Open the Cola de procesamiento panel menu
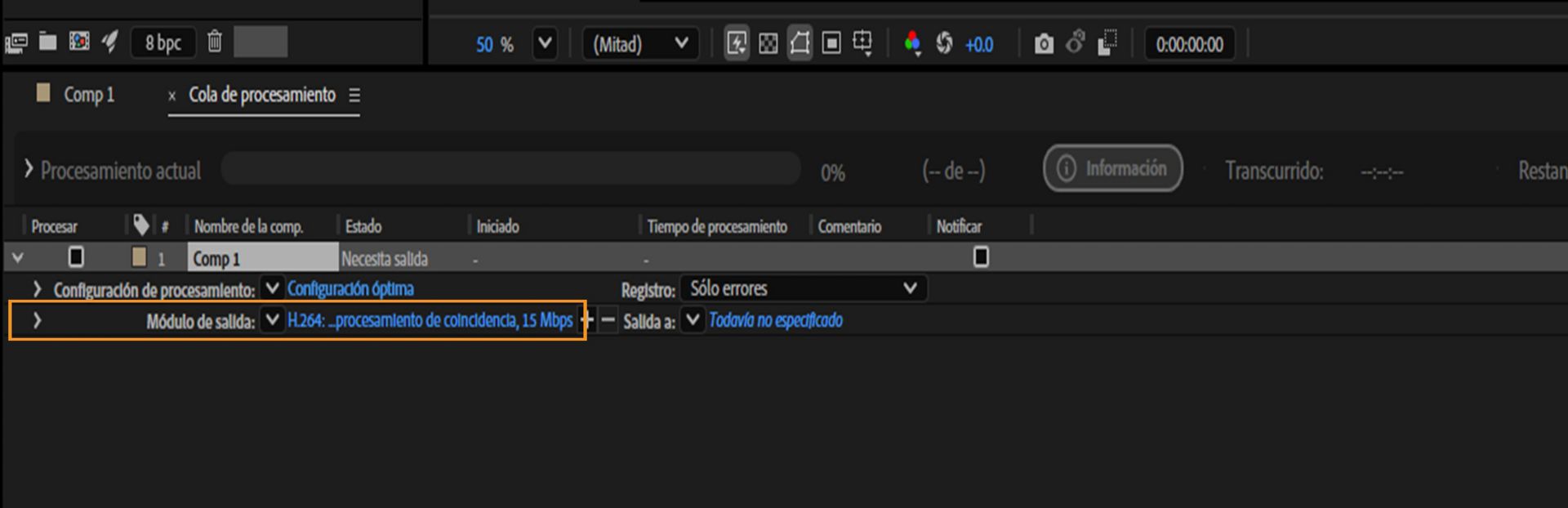 tap(354, 96)
